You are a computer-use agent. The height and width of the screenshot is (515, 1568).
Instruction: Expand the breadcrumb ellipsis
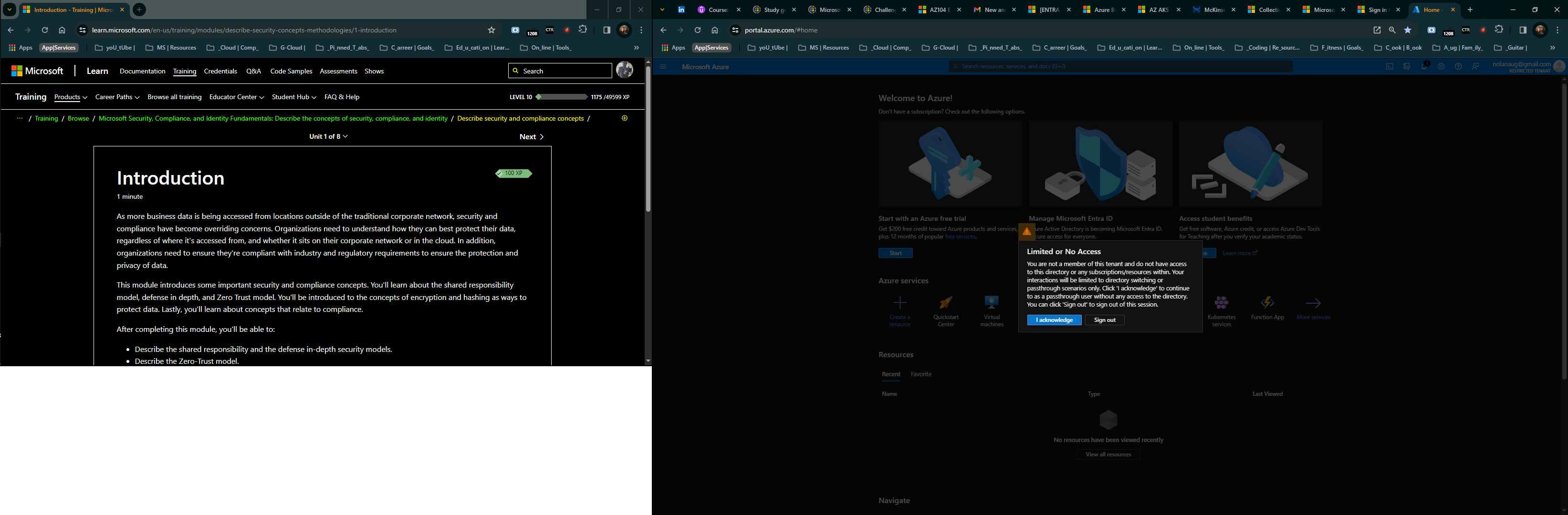pyautogui.click(x=20, y=119)
